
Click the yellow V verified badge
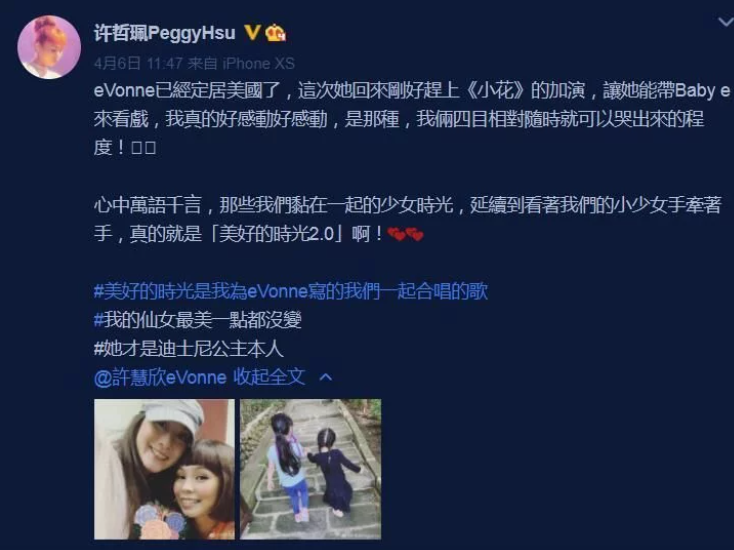pyautogui.click(x=252, y=32)
